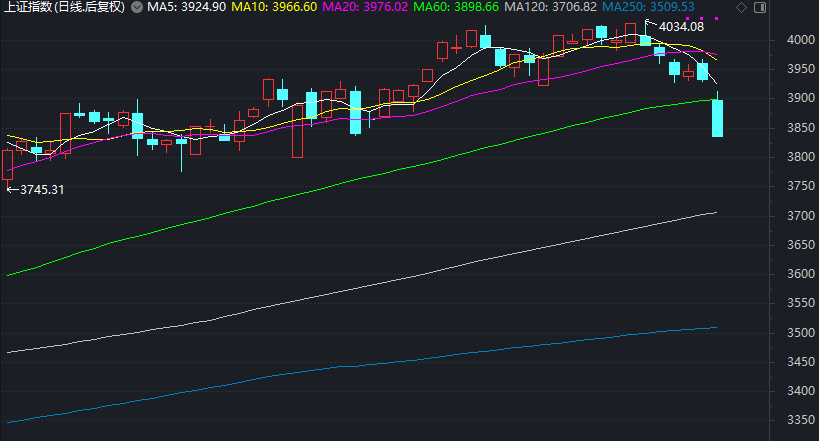Click the magenta dots near the chart top-right
This screenshot has width=819, height=441.
tap(702, 19)
